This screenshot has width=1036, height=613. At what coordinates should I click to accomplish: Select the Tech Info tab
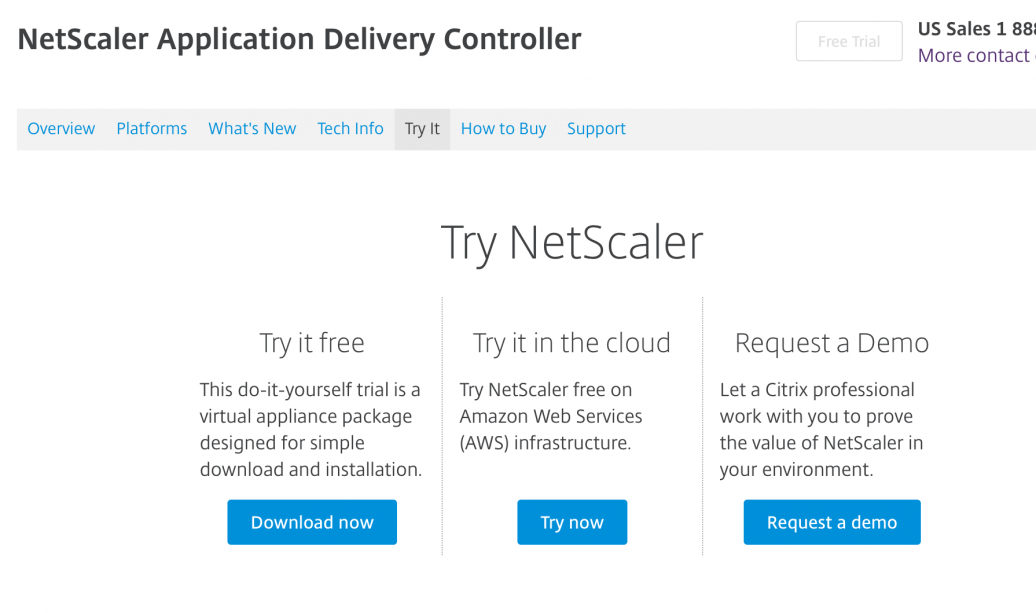pyautogui.click(x=350, y=129)
